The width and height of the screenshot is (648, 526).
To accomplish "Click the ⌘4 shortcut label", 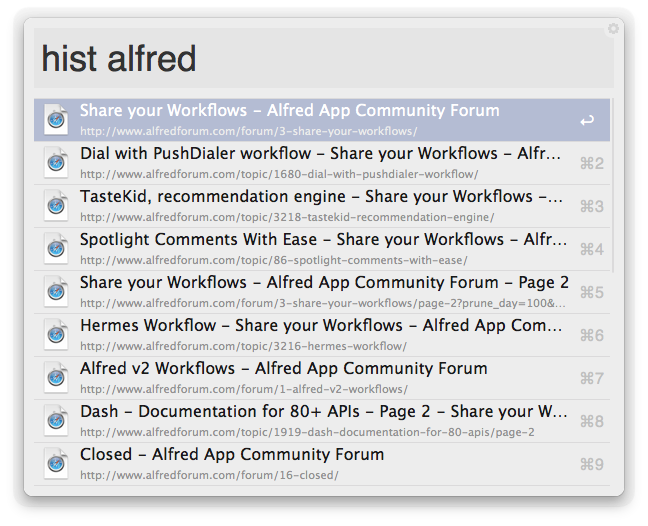I will 592,250.
